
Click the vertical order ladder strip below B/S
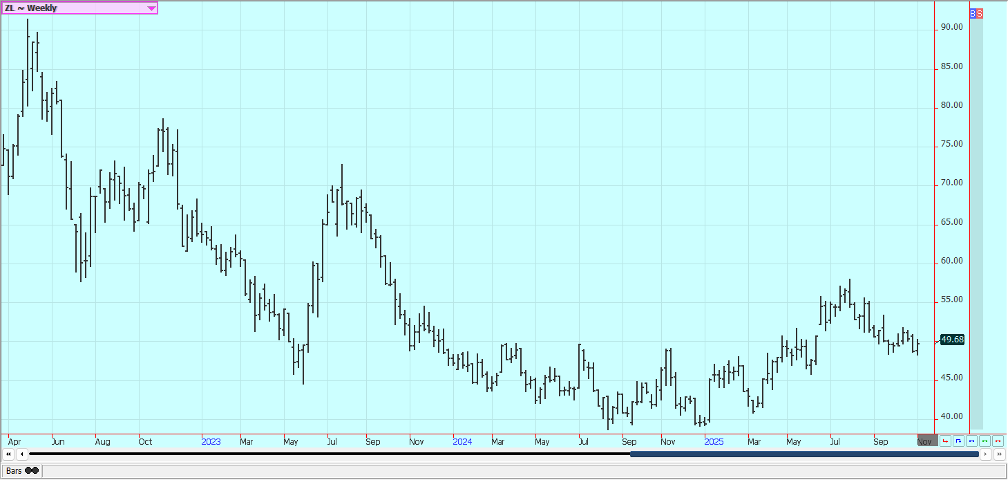[976, 220]
